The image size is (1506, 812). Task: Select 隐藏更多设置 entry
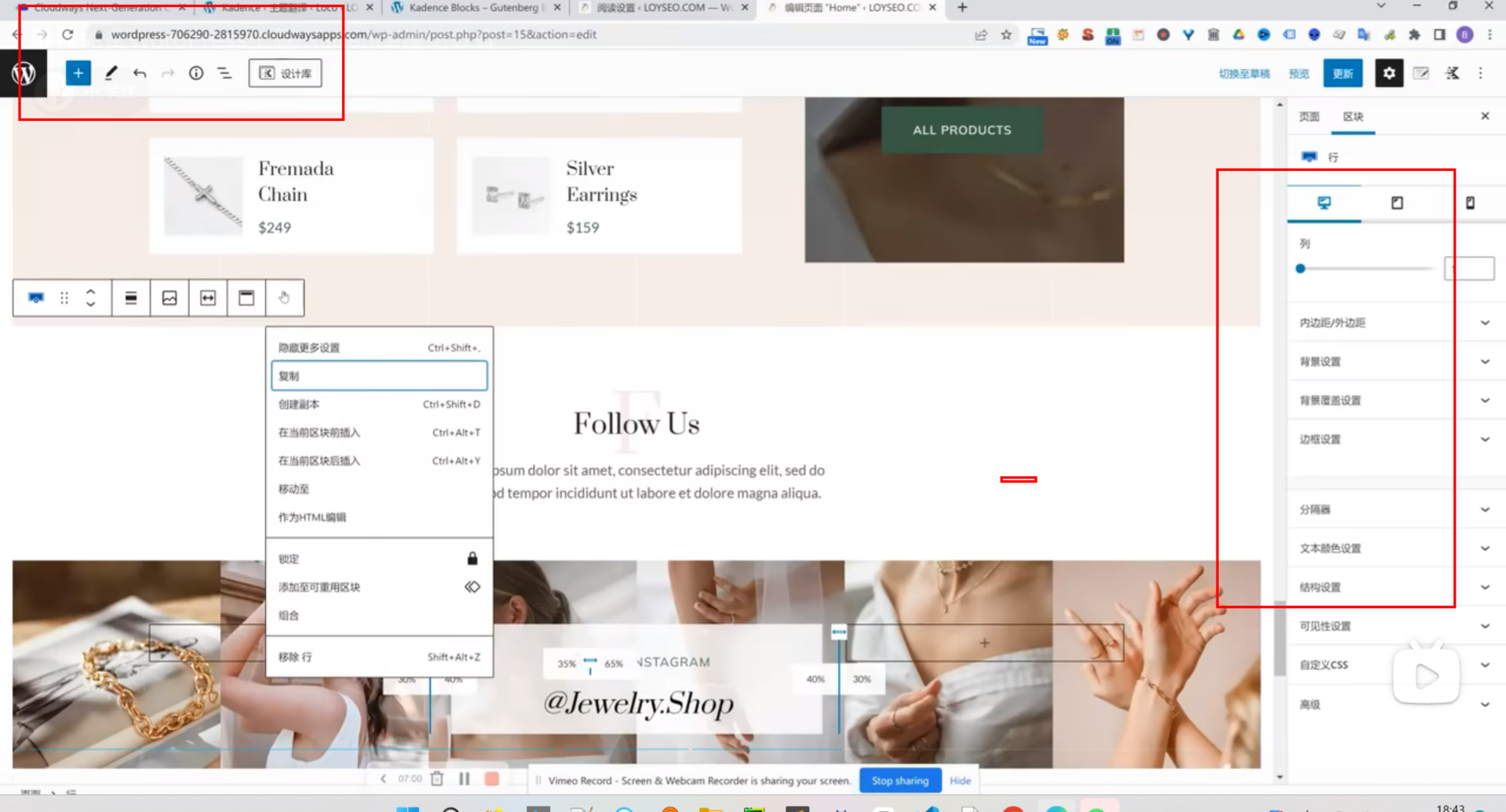pos(379,348)
